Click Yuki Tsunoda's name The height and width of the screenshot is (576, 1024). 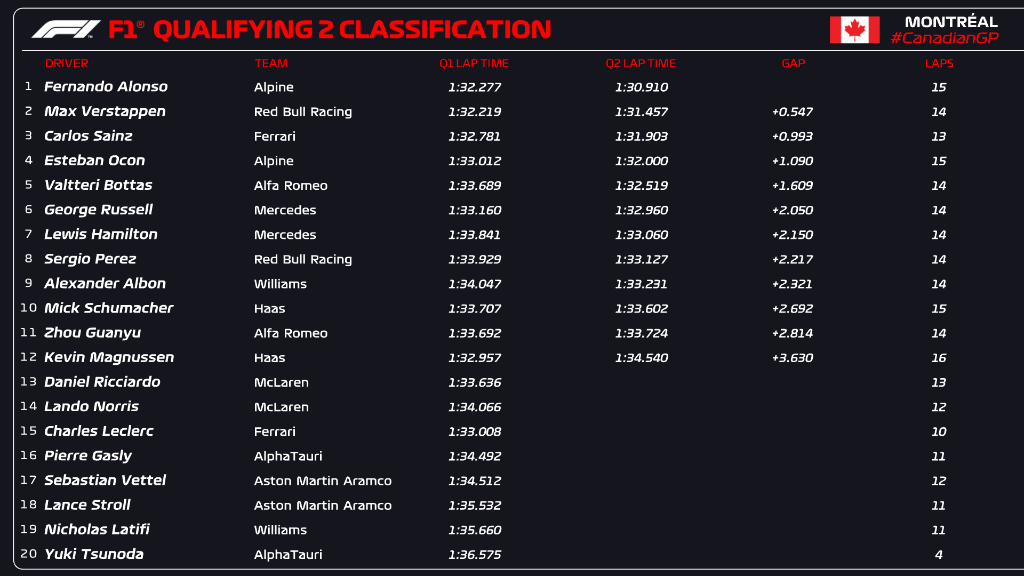pyautogui.click(x=94, y=554)
